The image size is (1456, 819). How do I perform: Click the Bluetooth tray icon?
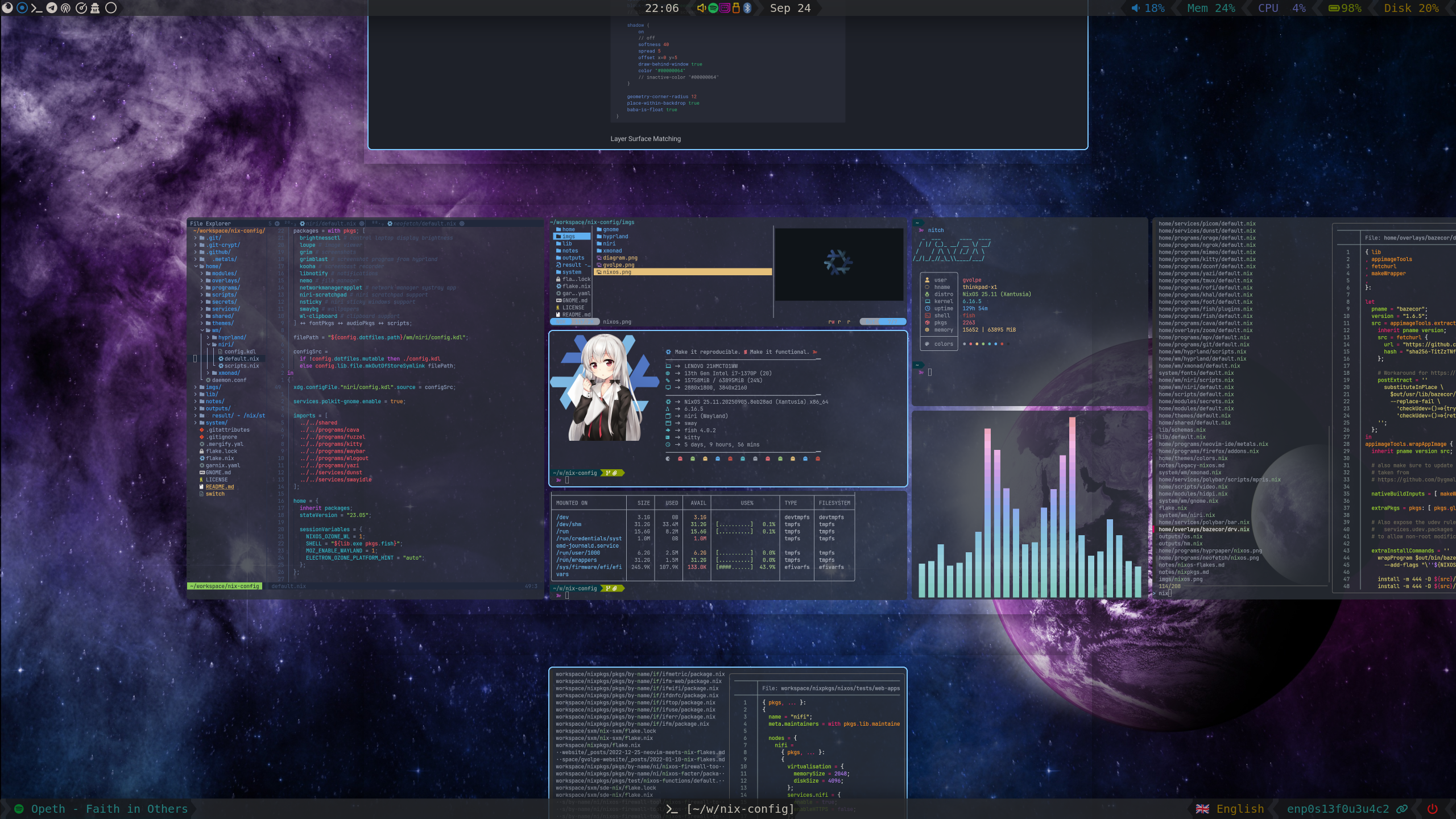click(x=747, y=8)
